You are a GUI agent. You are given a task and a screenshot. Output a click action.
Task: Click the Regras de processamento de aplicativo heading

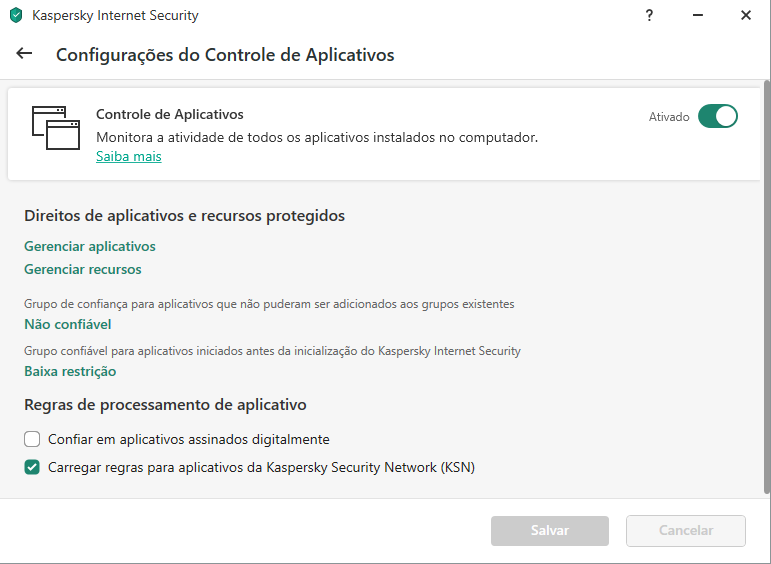click(x=164, y=405)
